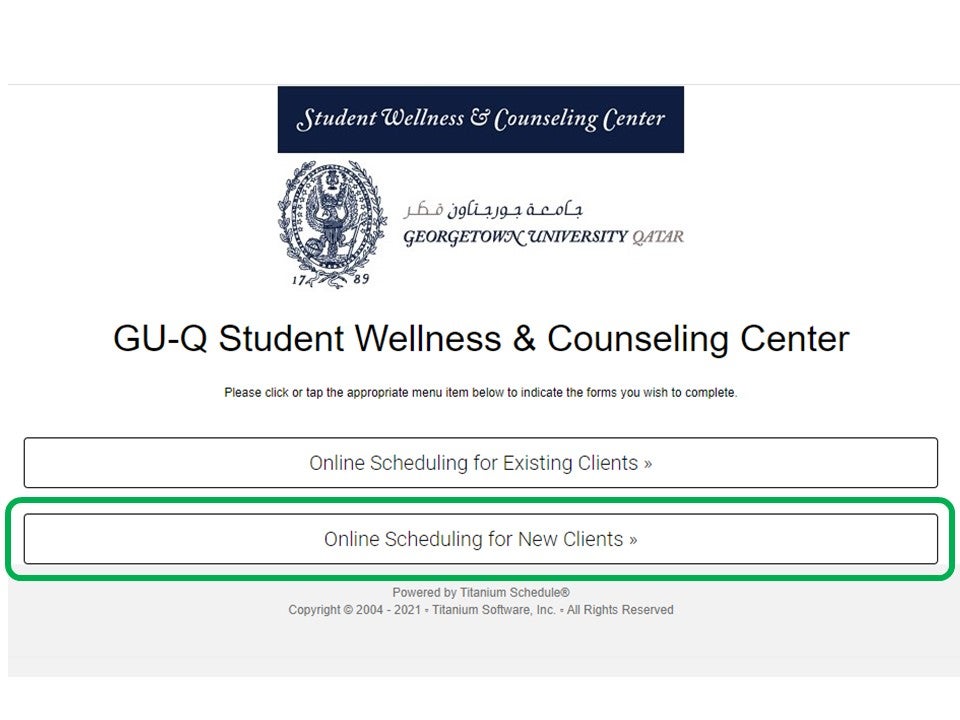The width and height of the screenshot is (960, 720).
Task: Click the » chevron after New Clients
Action: pyautogui.click(x=633, y=540)
